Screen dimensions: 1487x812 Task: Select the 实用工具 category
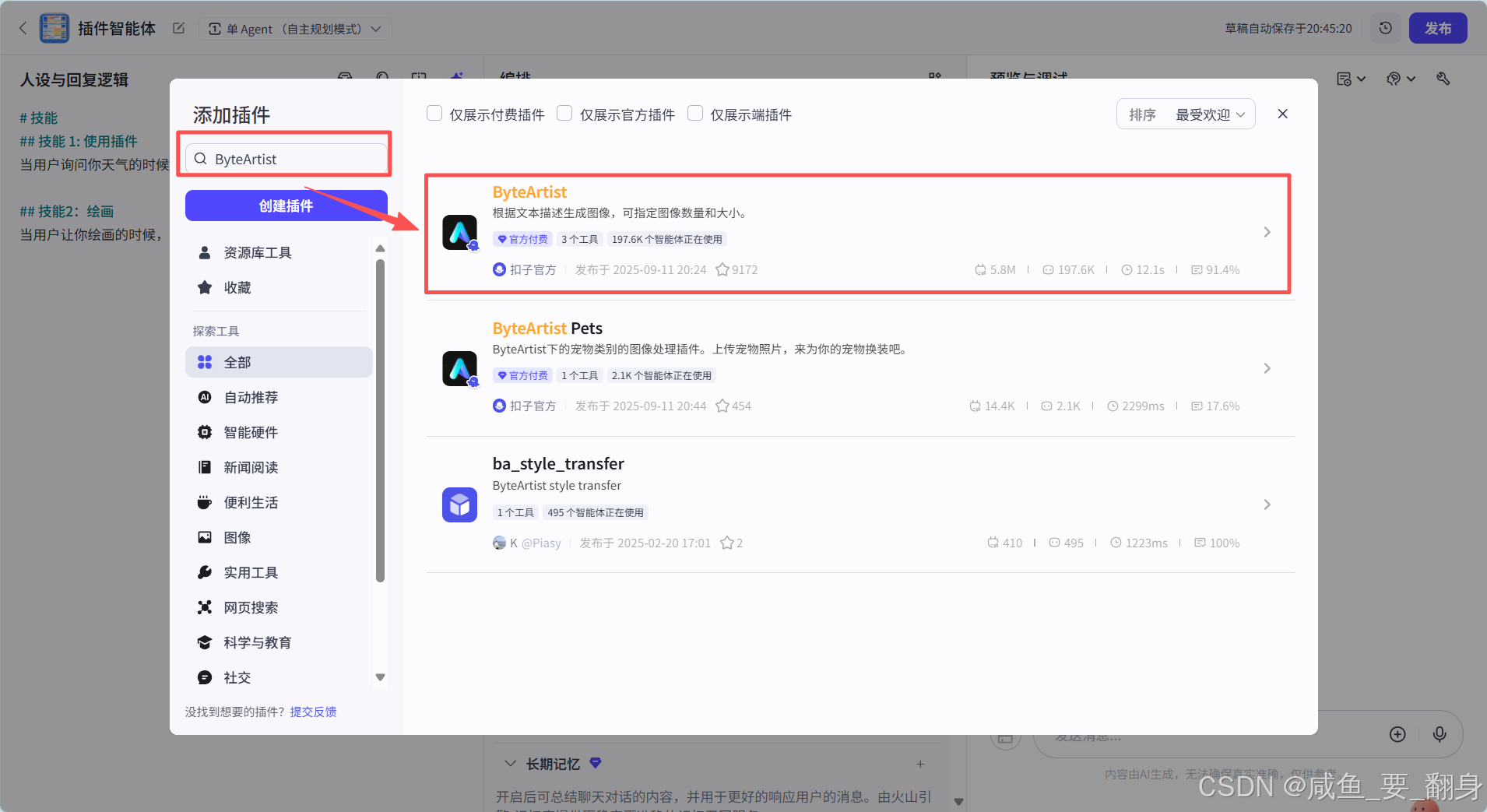pyautogui.click(x=279, y=572)
